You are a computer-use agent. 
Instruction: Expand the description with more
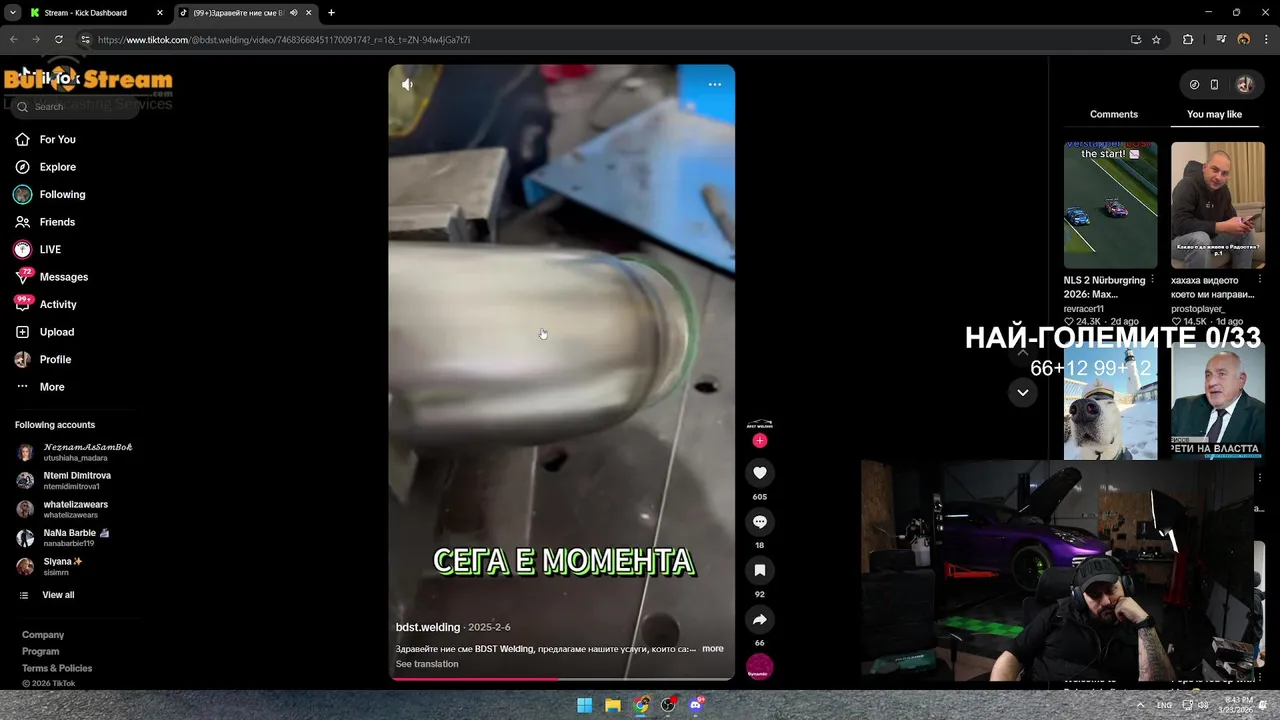(713, 649)
